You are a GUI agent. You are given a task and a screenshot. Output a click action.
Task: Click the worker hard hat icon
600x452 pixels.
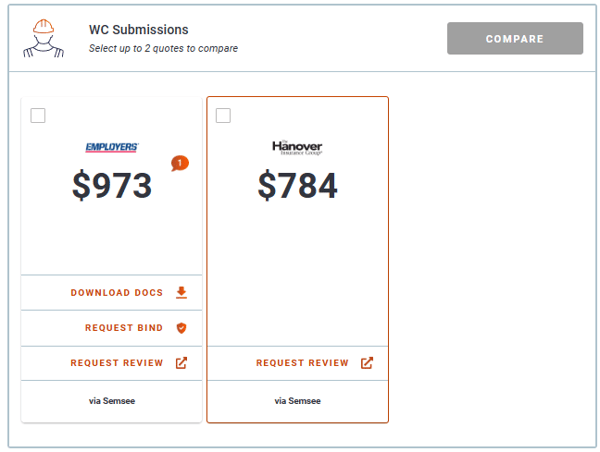pyautogui.click(x=43, y=38)
